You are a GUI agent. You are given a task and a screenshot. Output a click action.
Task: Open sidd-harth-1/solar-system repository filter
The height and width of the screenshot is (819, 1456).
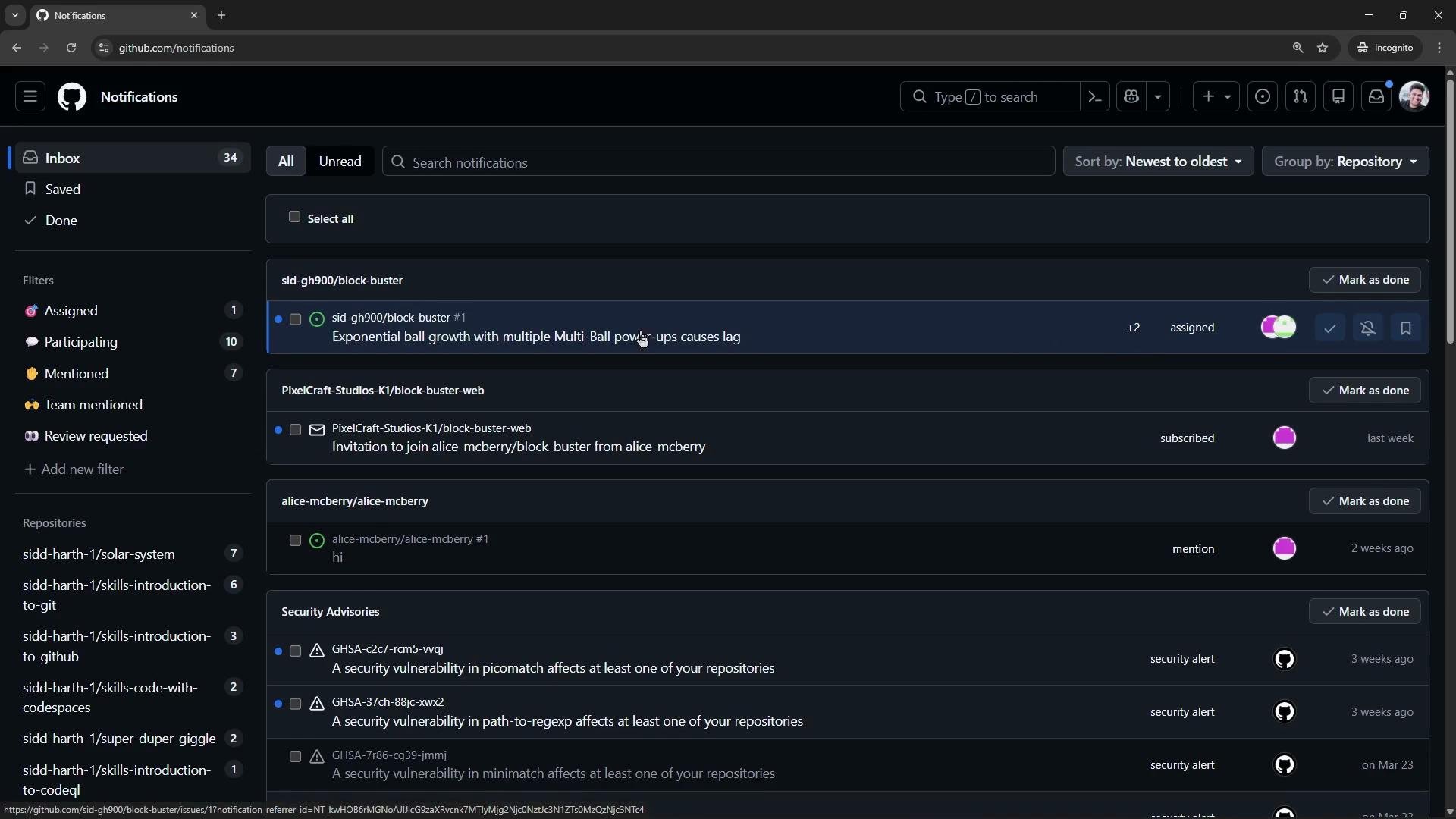pyautogui.click(x=133, y=554)
